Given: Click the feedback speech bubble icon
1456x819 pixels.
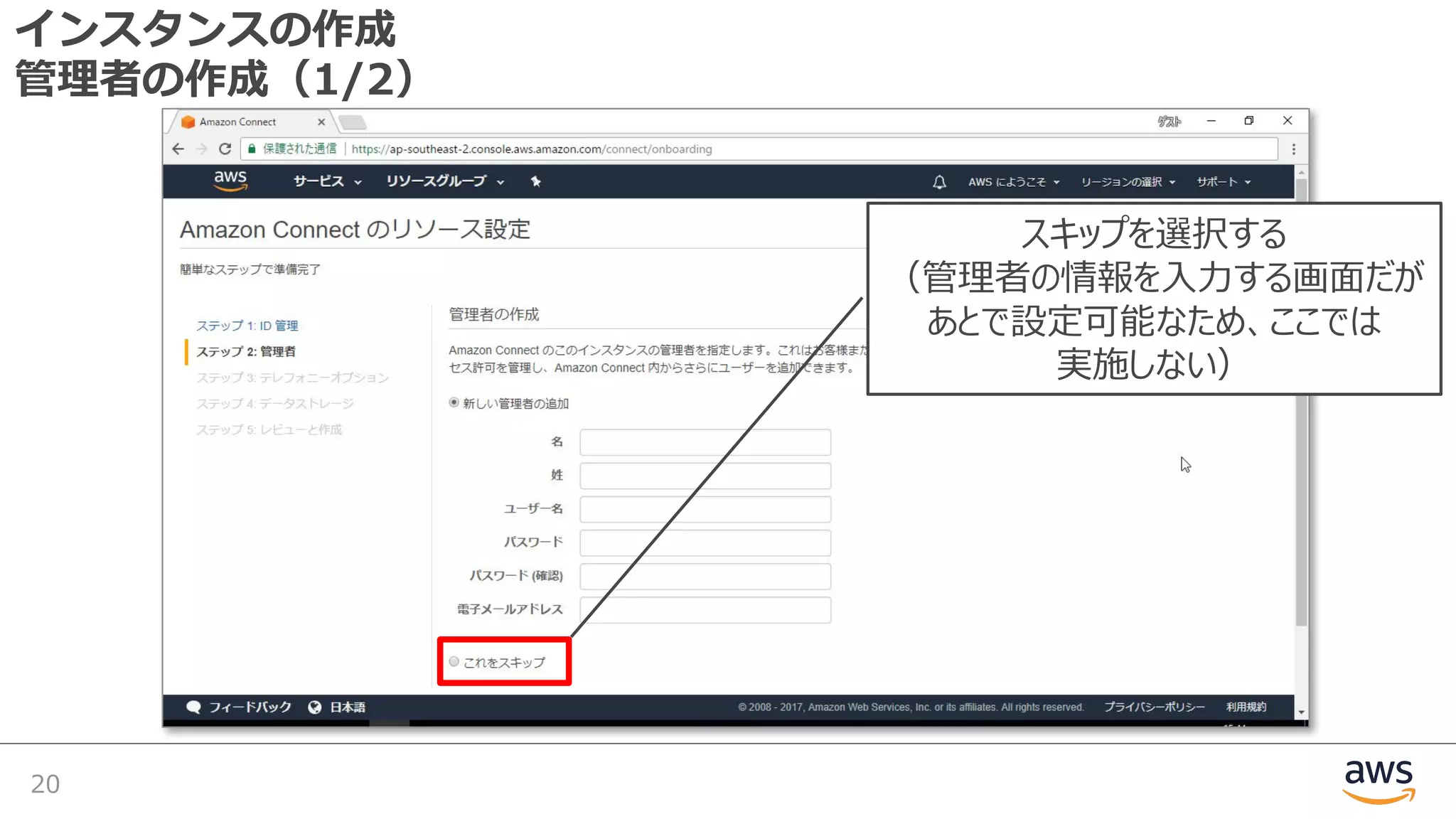Looking at the screenshot, I should point(193,707).
